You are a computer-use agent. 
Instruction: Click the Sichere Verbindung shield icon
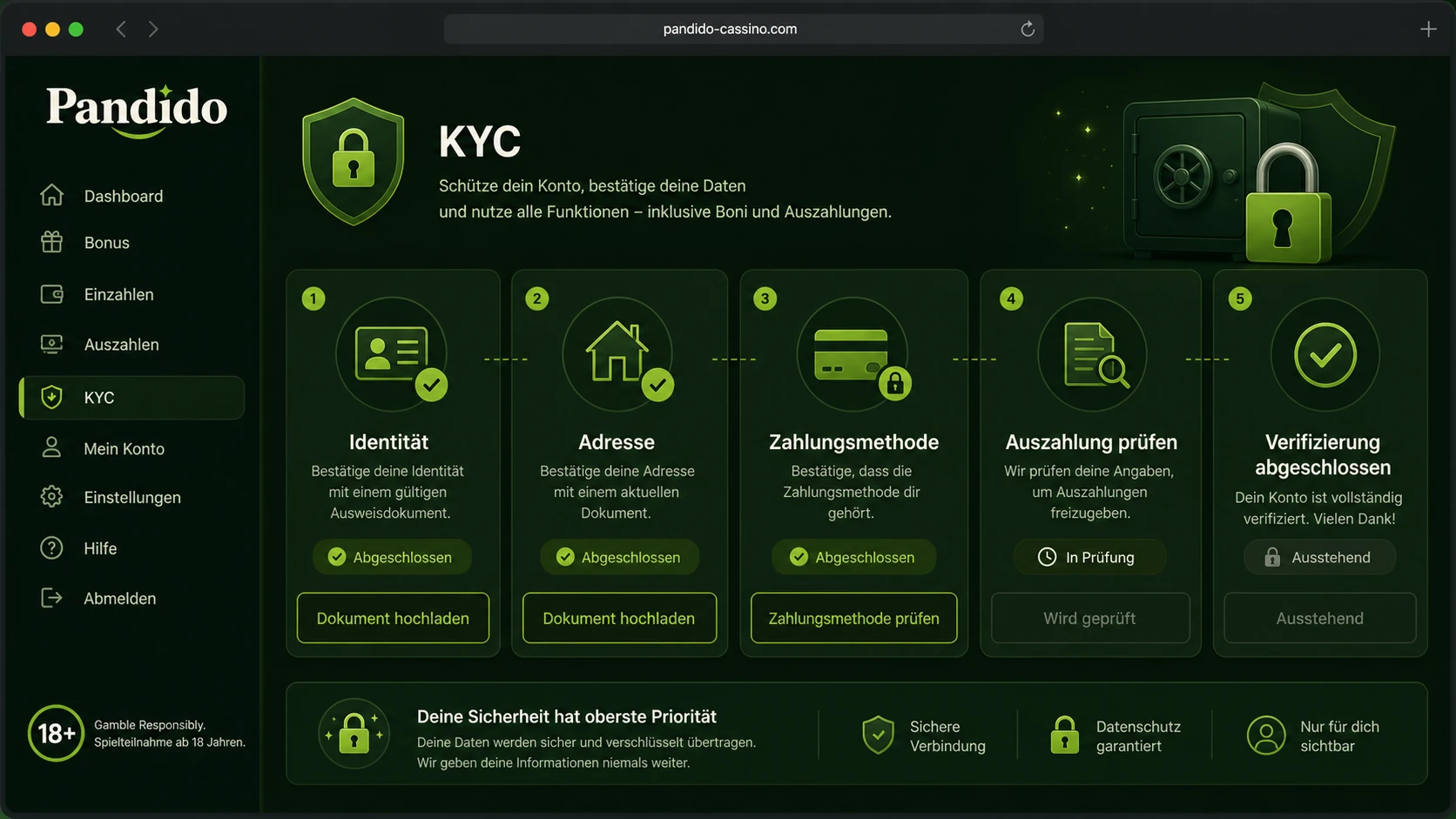(878, 735)
